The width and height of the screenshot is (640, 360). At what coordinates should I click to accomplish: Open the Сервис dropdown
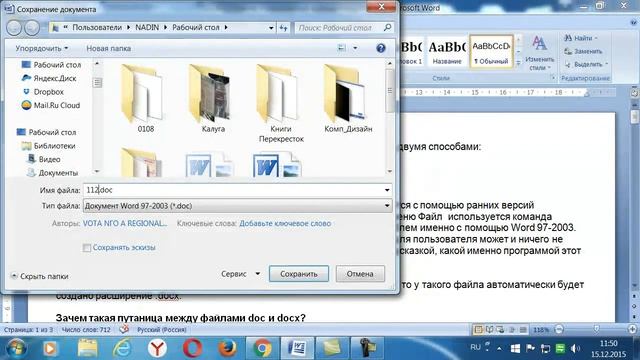[x=240, y=274]
